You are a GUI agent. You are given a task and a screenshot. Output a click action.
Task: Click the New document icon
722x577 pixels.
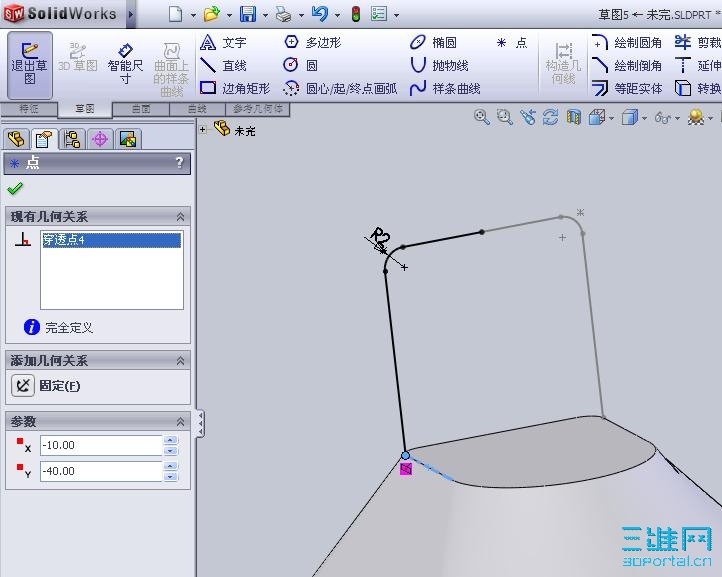point(175,14)
